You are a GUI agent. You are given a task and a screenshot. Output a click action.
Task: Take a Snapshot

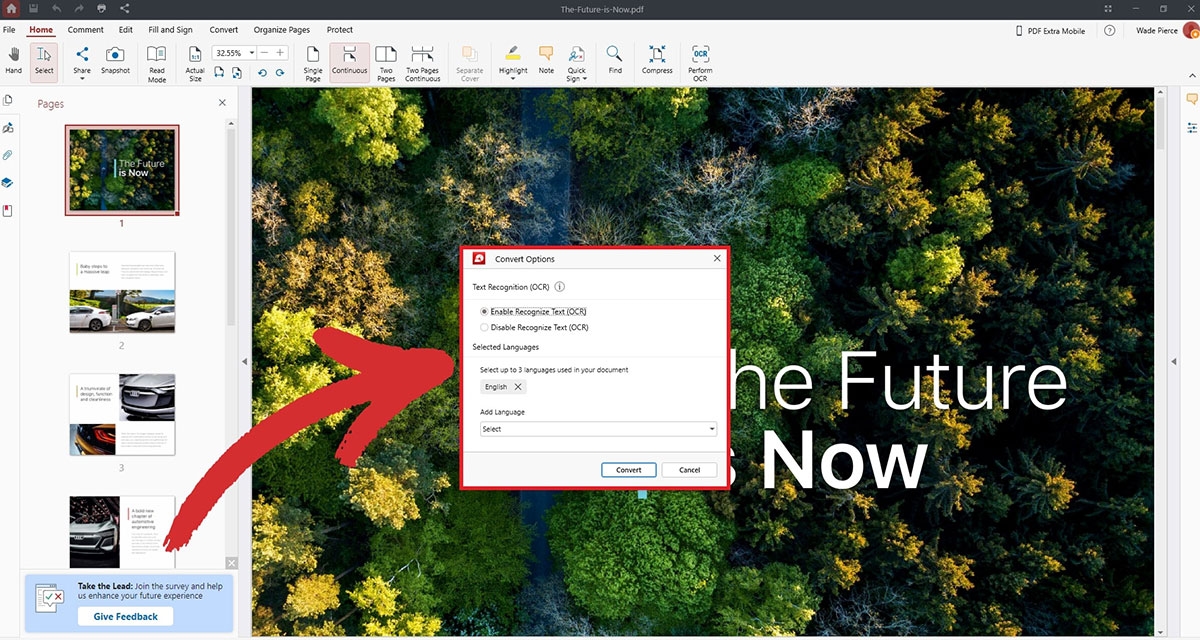tap(115, 61)
